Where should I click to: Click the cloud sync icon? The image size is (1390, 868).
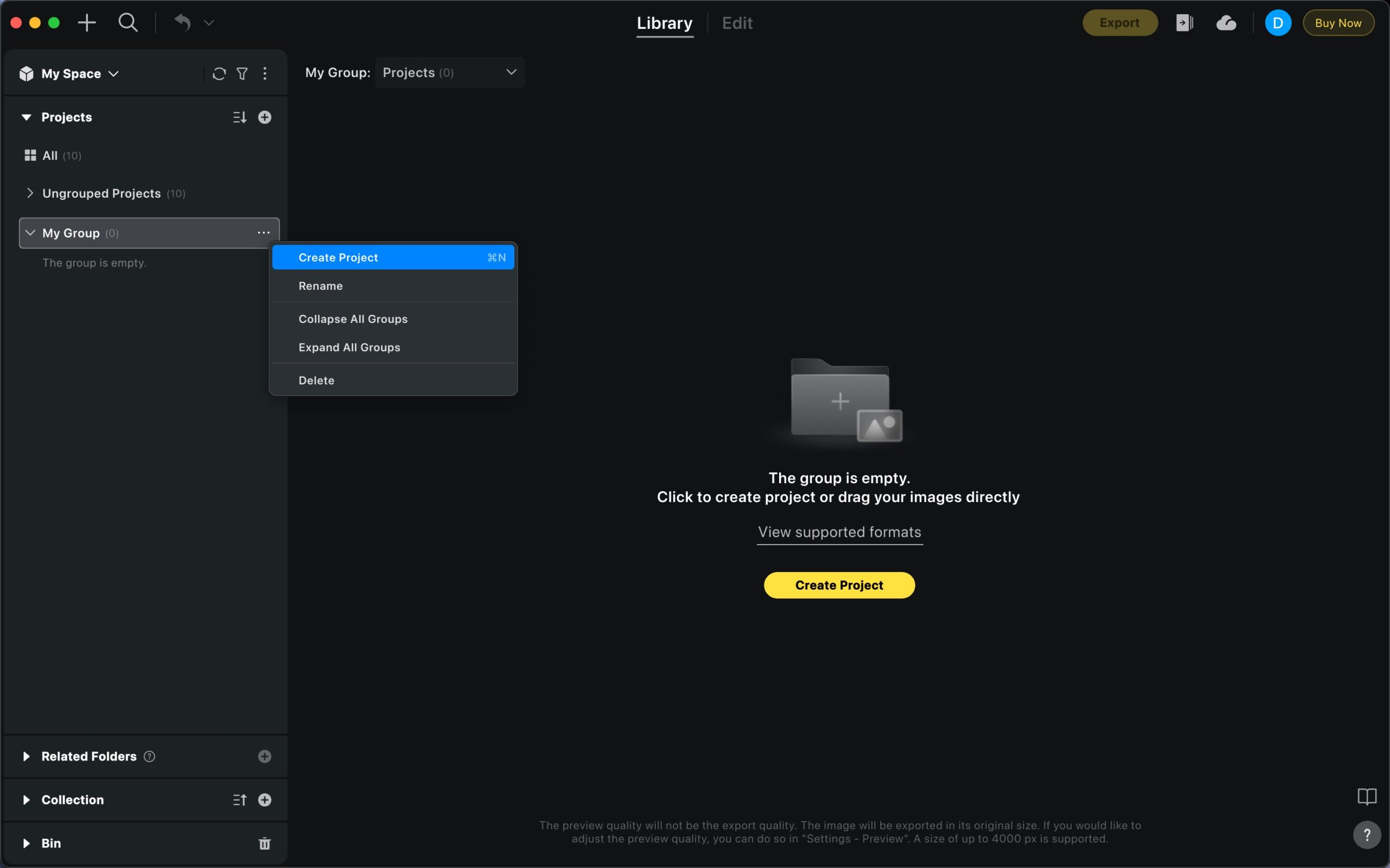click(1226, 23)
